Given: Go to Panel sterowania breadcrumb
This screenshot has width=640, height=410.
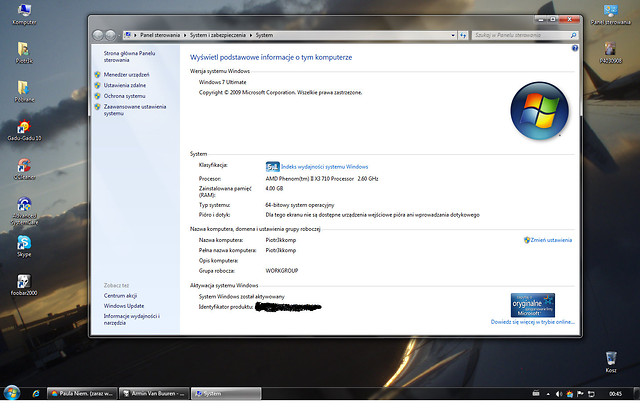Looking at the screenshot, I should (x=160, y=35).
